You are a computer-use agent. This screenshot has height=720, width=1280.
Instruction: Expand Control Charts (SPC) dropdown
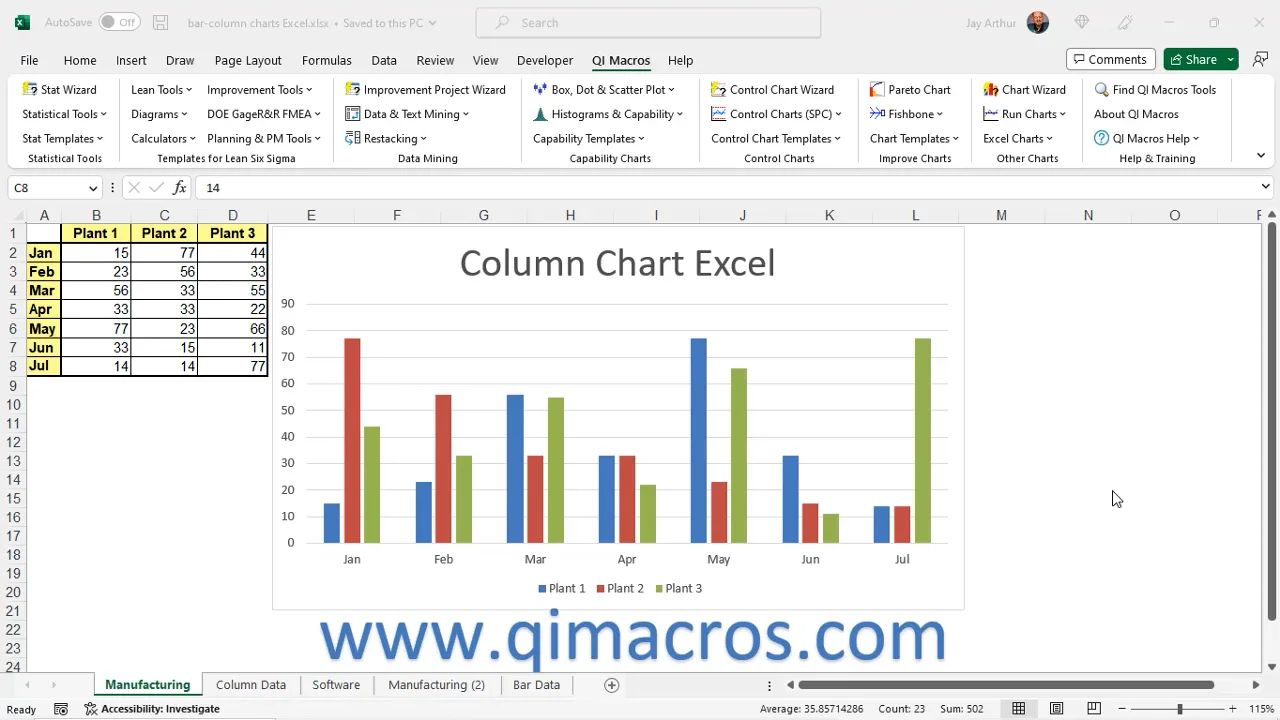tap(776, 114)
